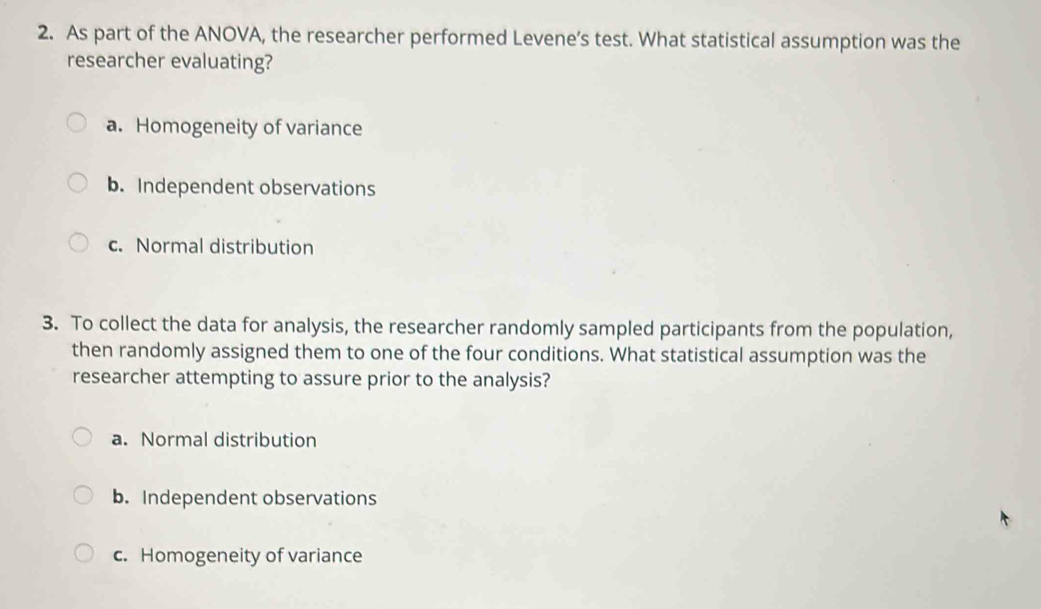Select radio button for 'Homogeneity of variance' in question 2
1041x609 pixels.
76,120
